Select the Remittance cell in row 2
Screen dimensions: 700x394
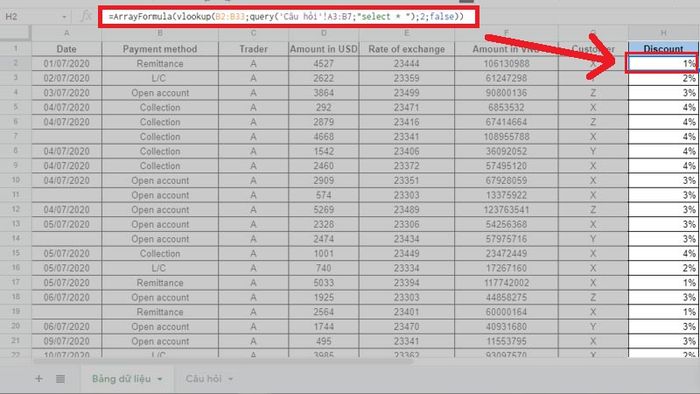pos(160,64)
